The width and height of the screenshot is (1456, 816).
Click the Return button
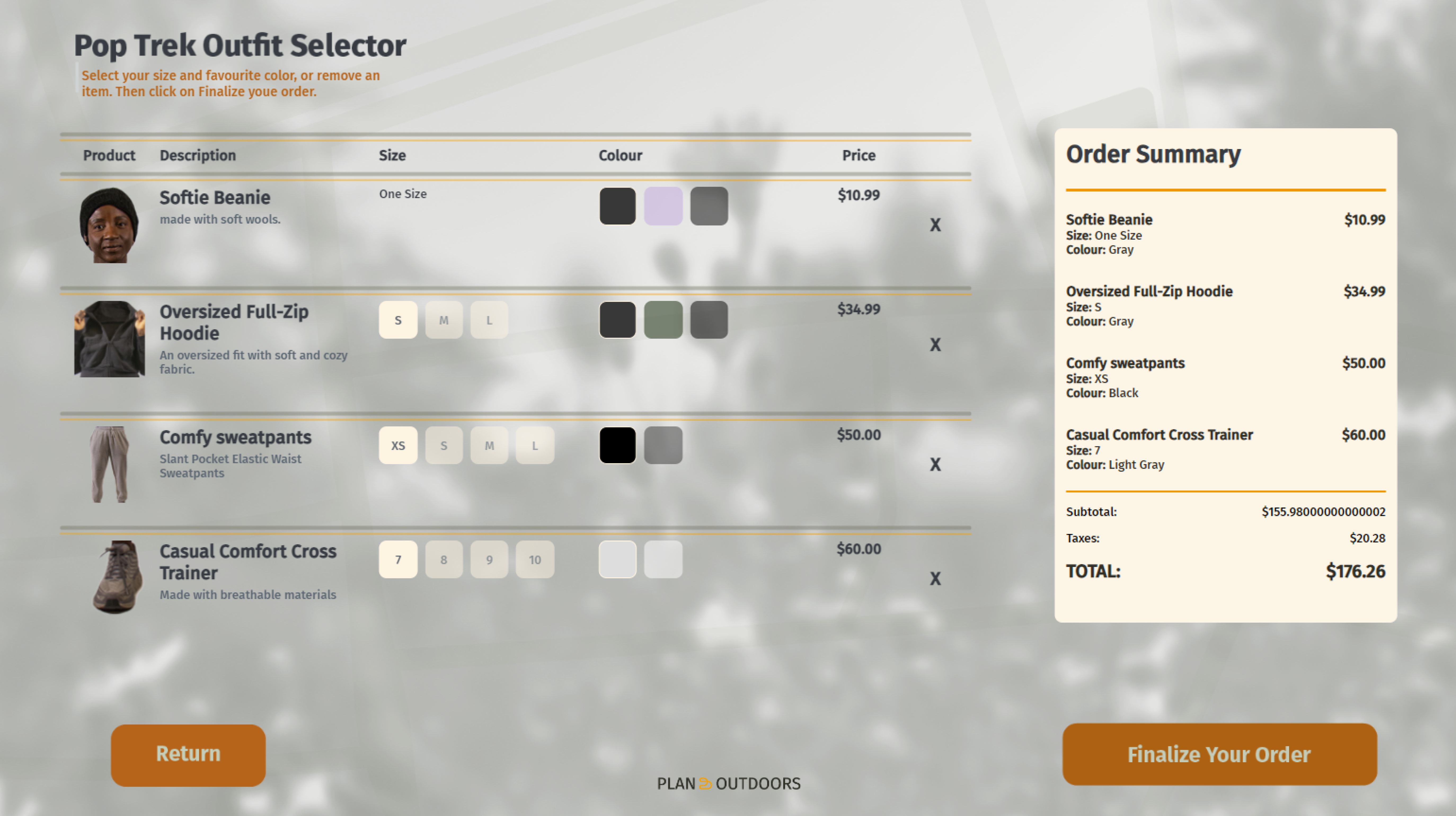pyautogui.click(x=188, y=755)
